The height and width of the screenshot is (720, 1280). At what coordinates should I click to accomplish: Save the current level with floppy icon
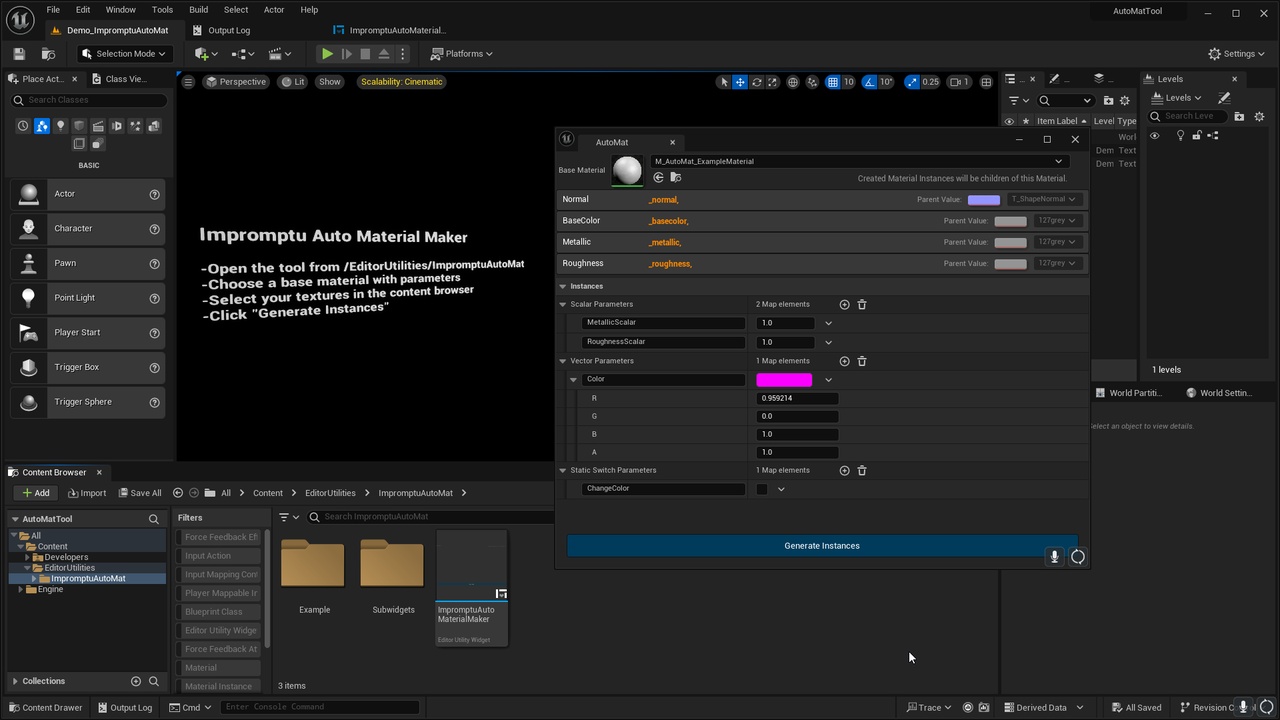point(18,54)
